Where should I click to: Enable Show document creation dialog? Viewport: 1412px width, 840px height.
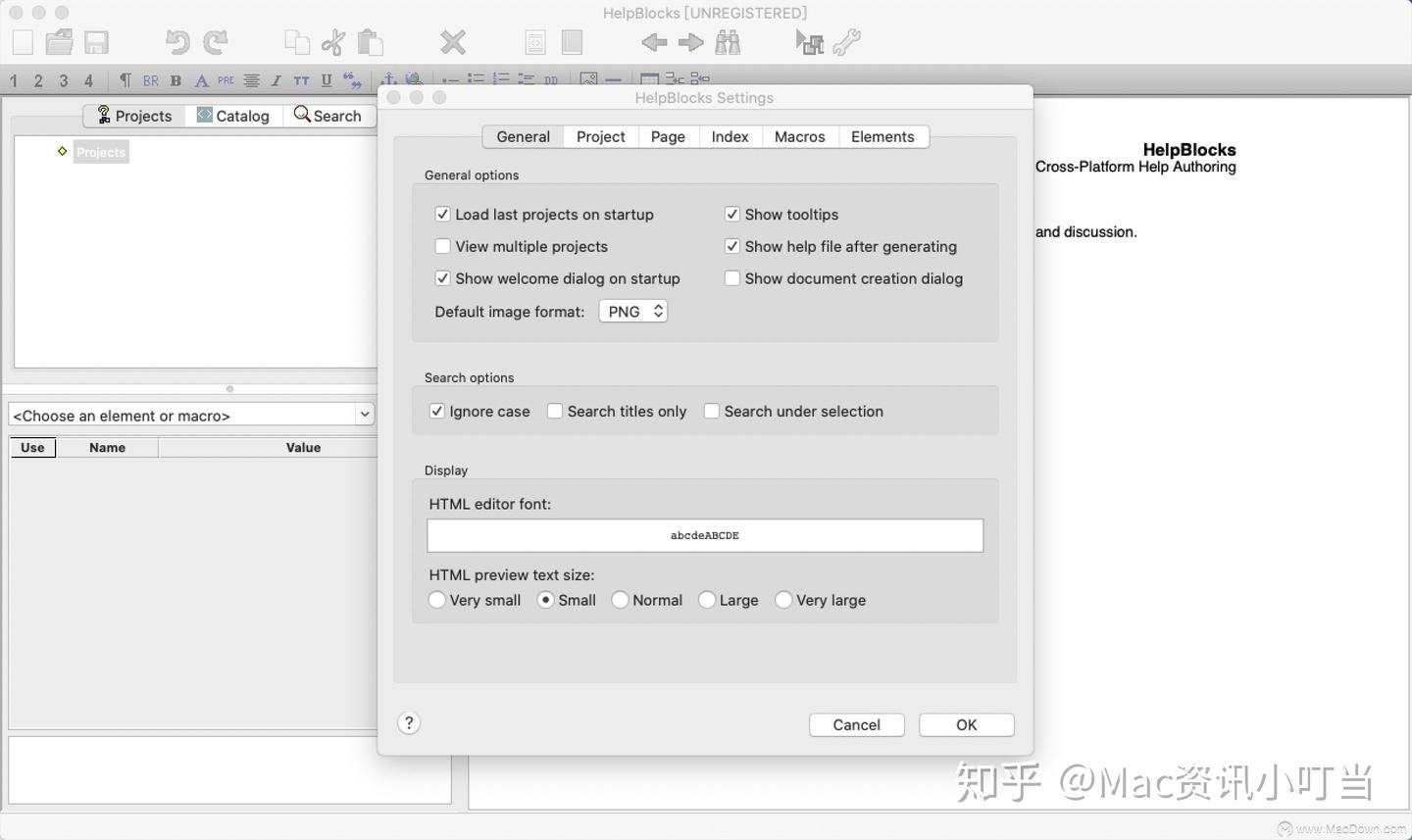[732, 278]
